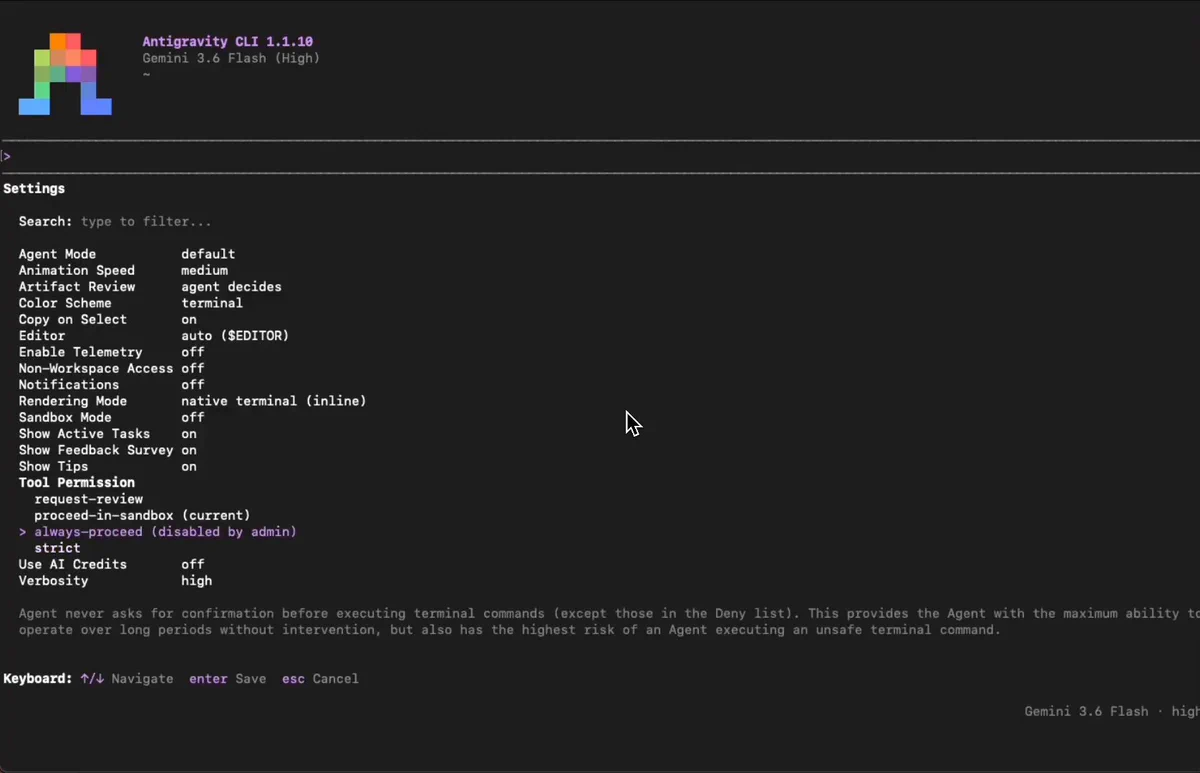Open the Verbosity setting
This screenshot has height=773, width=1200.
click(115, 581)
